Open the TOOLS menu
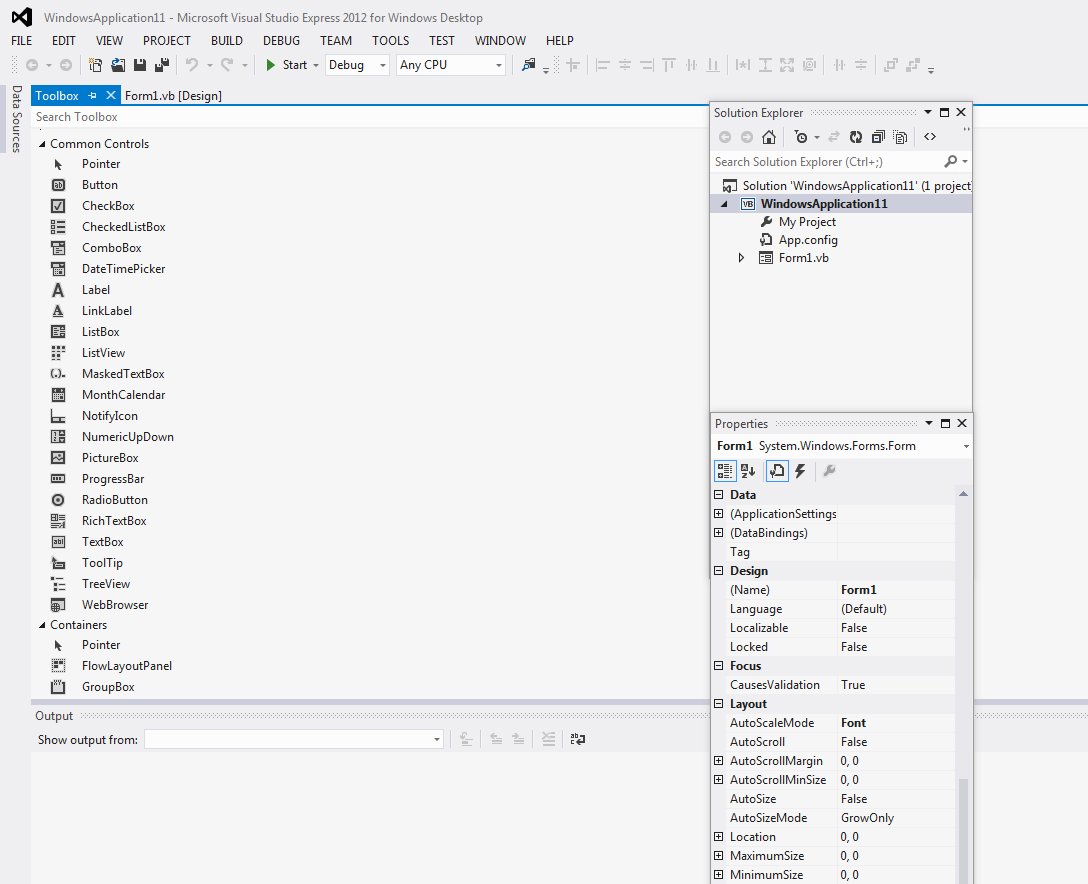Viewport: 1088px width, 884px height. pyautogui.click(x=390, y=40)
